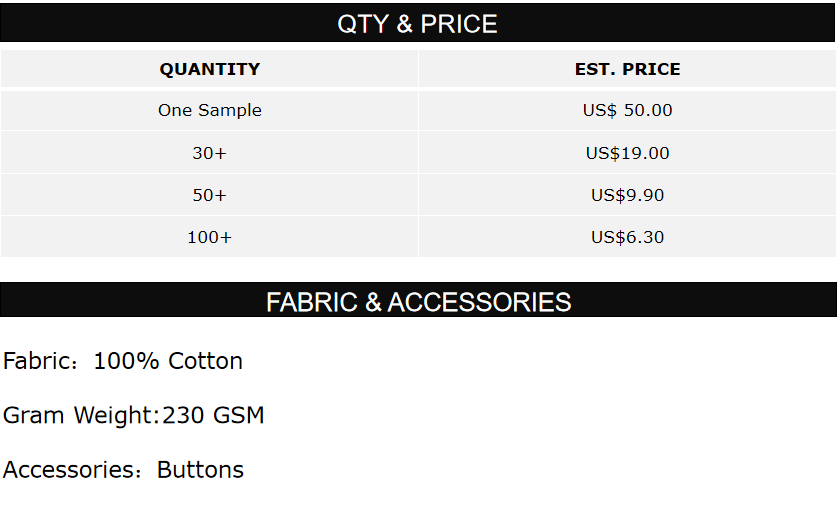The image size is (840, 510).
Task: Select the 50+ quantity cell
Action: pyautogui.click(x=209, y=196)
